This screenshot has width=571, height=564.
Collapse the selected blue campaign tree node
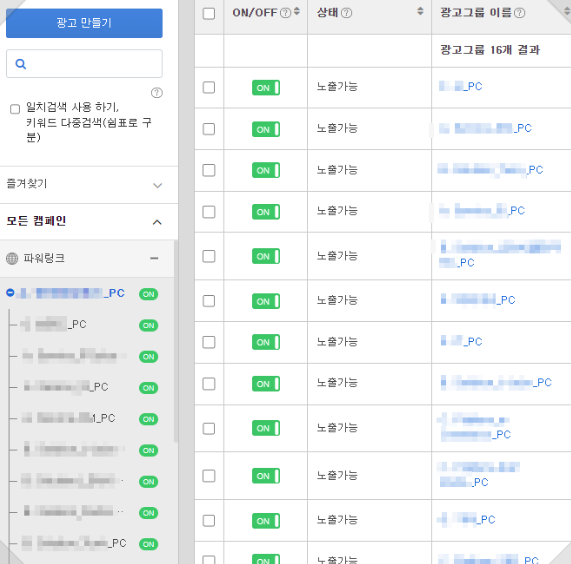[x=10, y=292]
